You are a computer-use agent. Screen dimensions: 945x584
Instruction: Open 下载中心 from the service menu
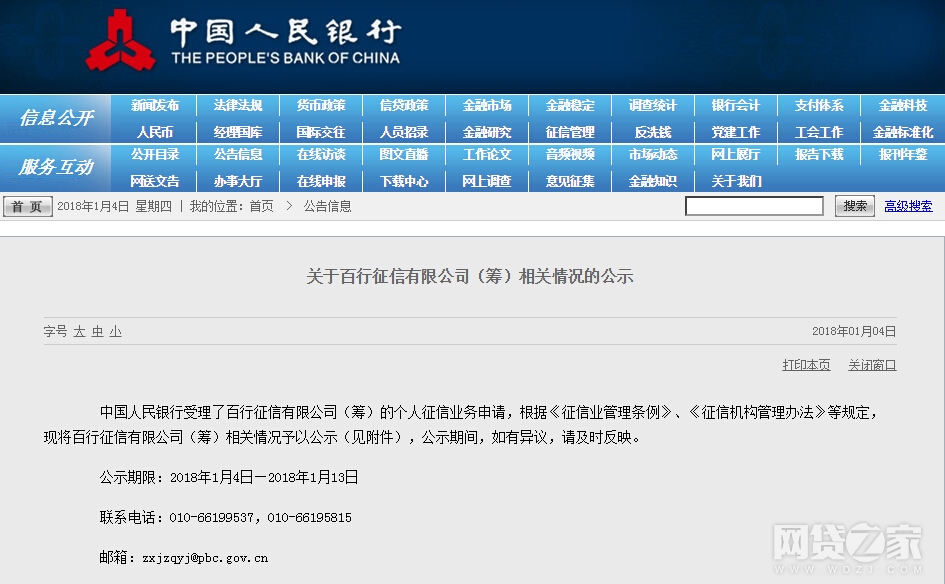click(x=404, y=181)
